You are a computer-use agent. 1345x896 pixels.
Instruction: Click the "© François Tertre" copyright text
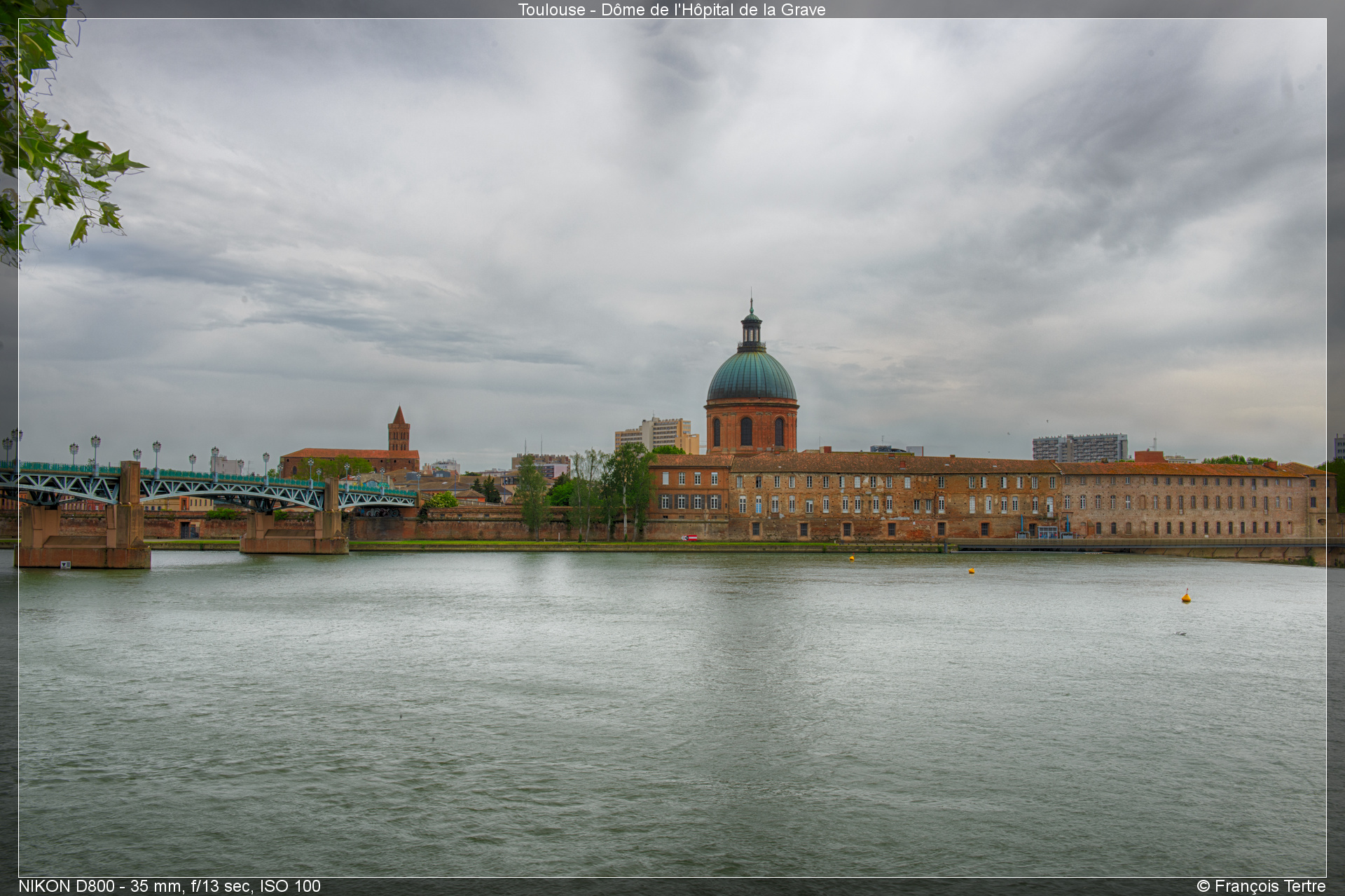pos(1261,886)
